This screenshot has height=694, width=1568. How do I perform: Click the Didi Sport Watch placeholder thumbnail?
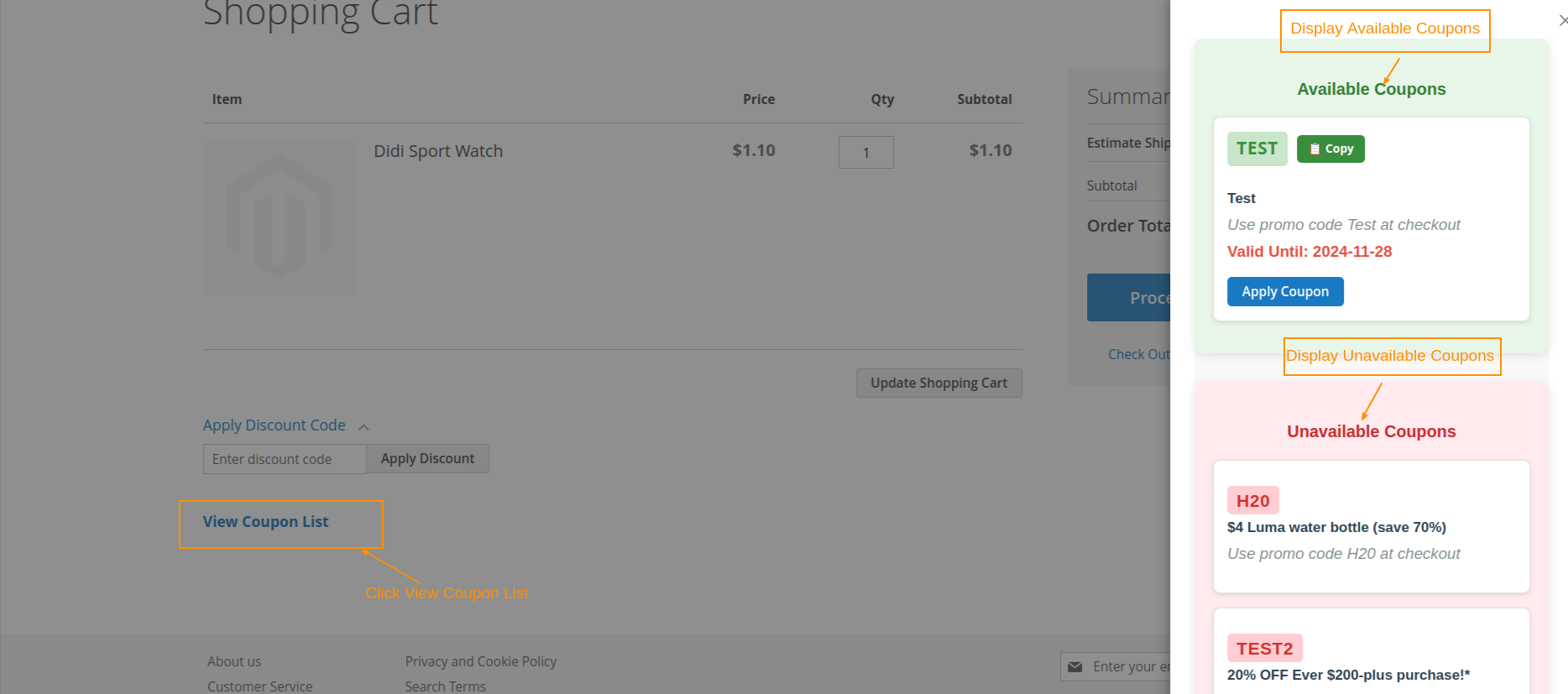(280, 217)
